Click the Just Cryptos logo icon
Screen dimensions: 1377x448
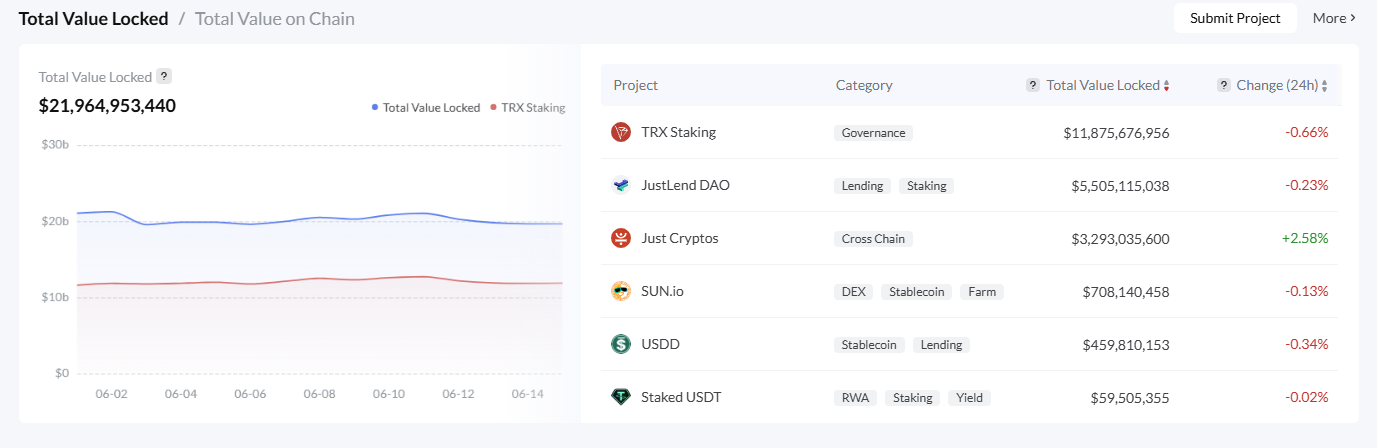tap(621, 238)
